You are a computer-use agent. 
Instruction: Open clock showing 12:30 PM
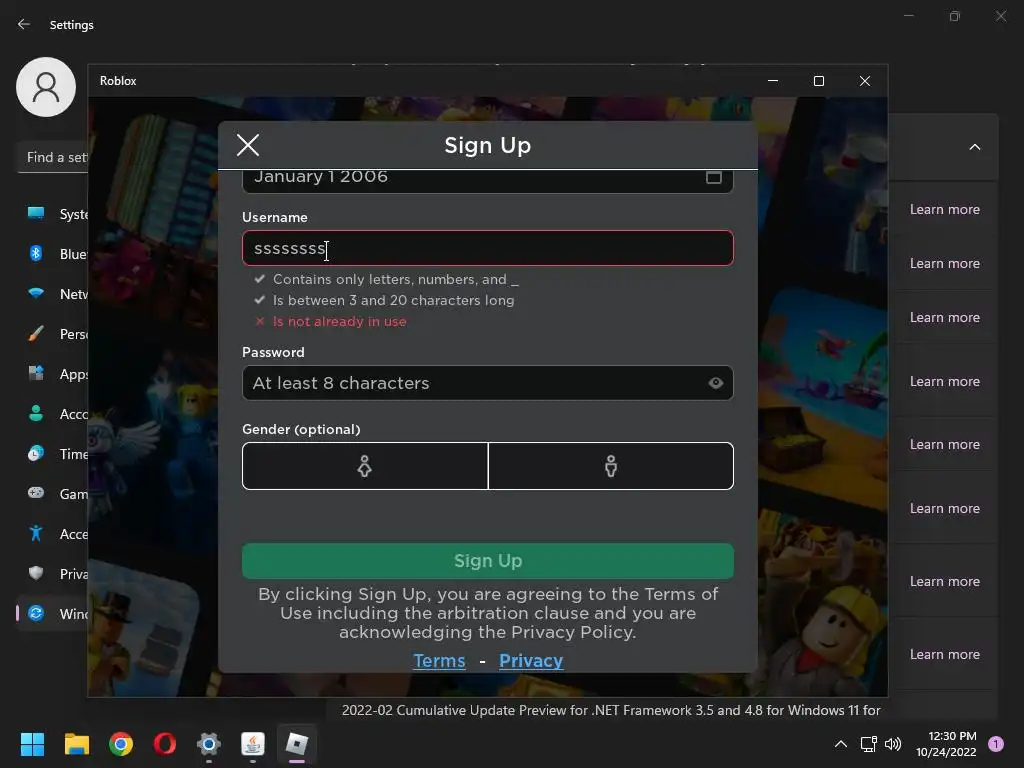tap(946, 744)
